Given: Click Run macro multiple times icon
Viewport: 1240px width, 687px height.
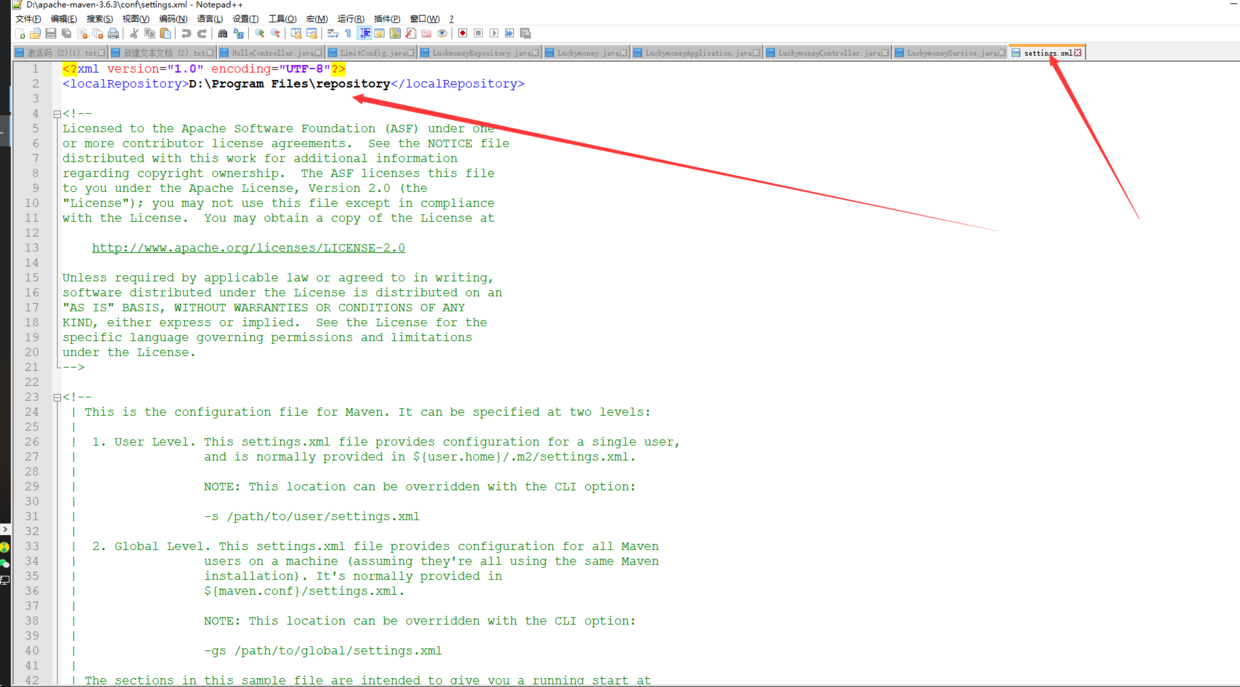Looking at the screenshot, I should click(509, 33).
